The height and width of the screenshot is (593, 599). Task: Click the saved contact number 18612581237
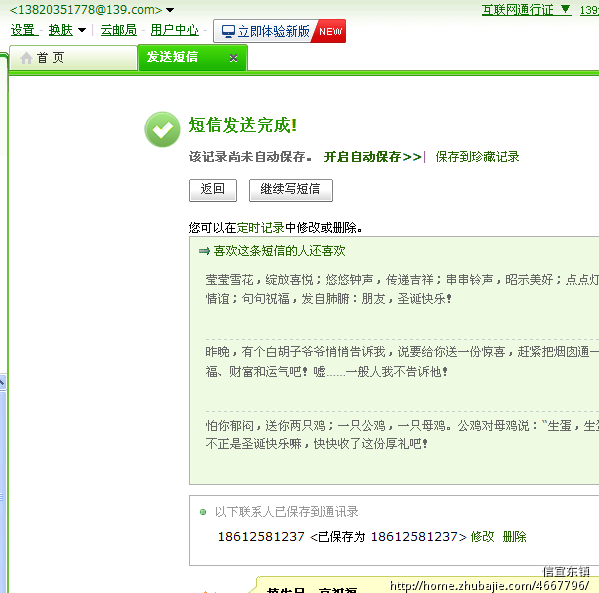click(261, 537)
